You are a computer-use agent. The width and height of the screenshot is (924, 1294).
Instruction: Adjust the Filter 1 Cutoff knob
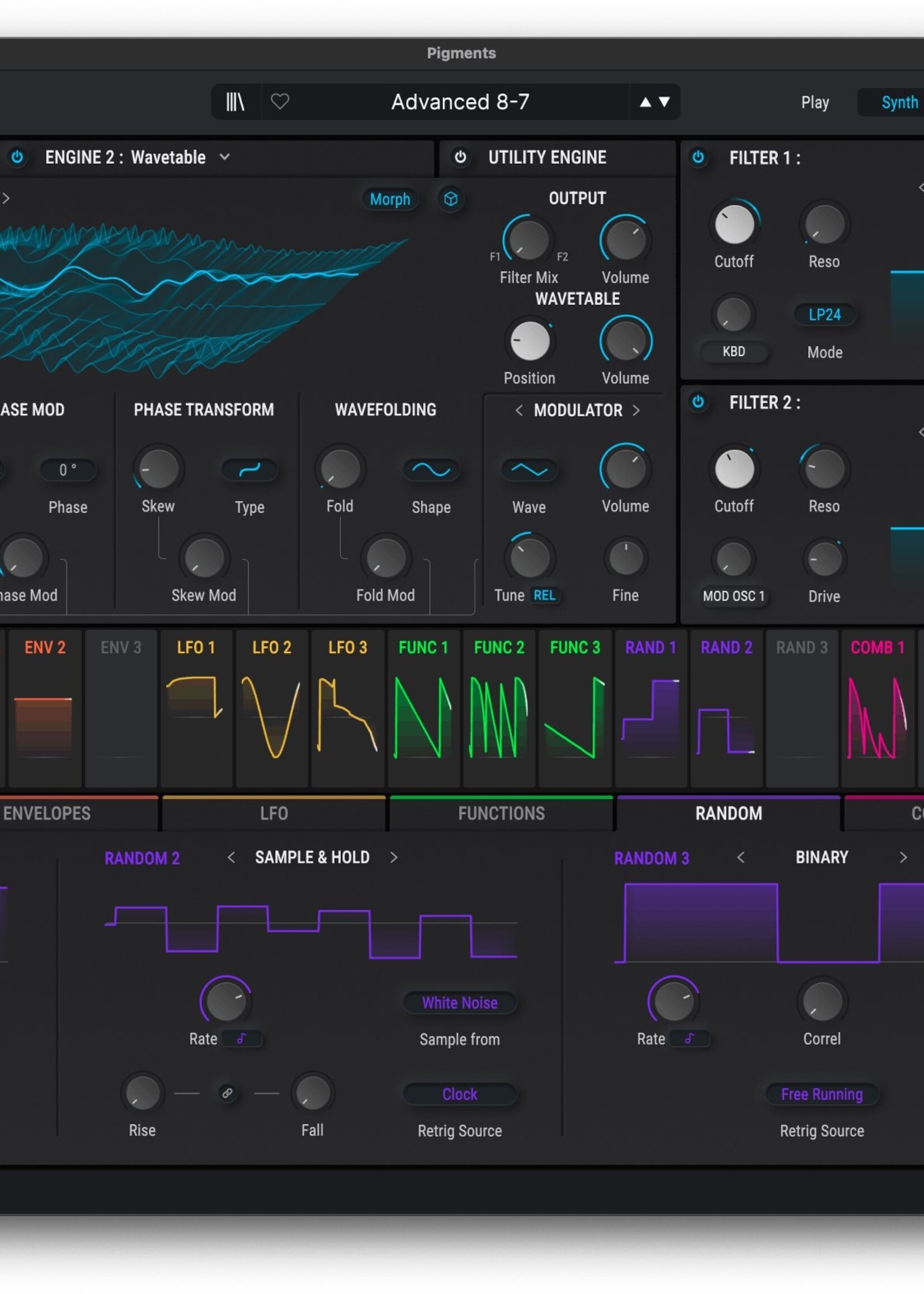tap(734, 224)
